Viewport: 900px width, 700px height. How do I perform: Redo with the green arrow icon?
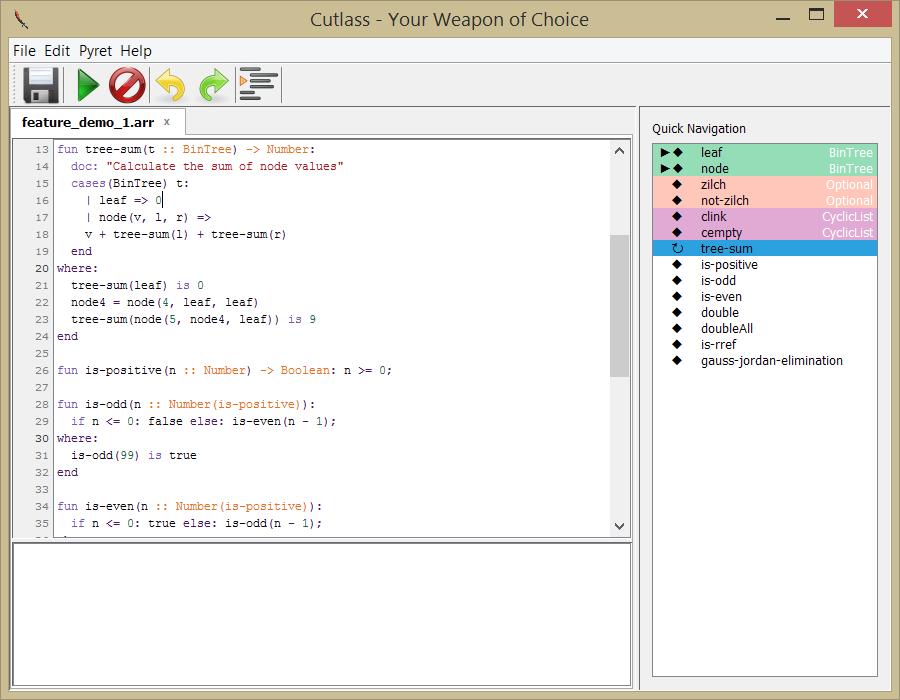coord(214,85)
